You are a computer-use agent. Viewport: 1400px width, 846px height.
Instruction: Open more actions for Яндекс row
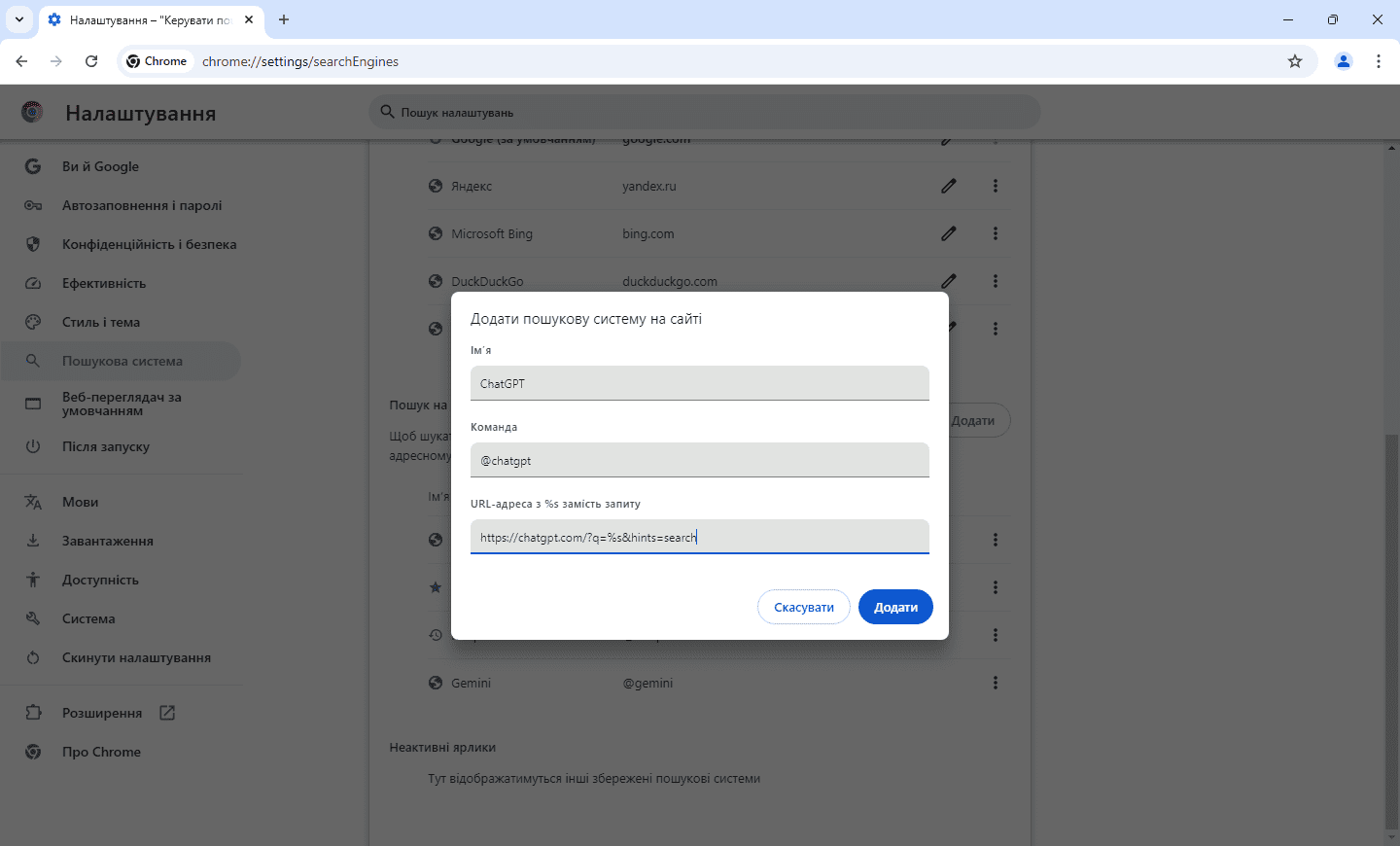(x=996, y=186)
